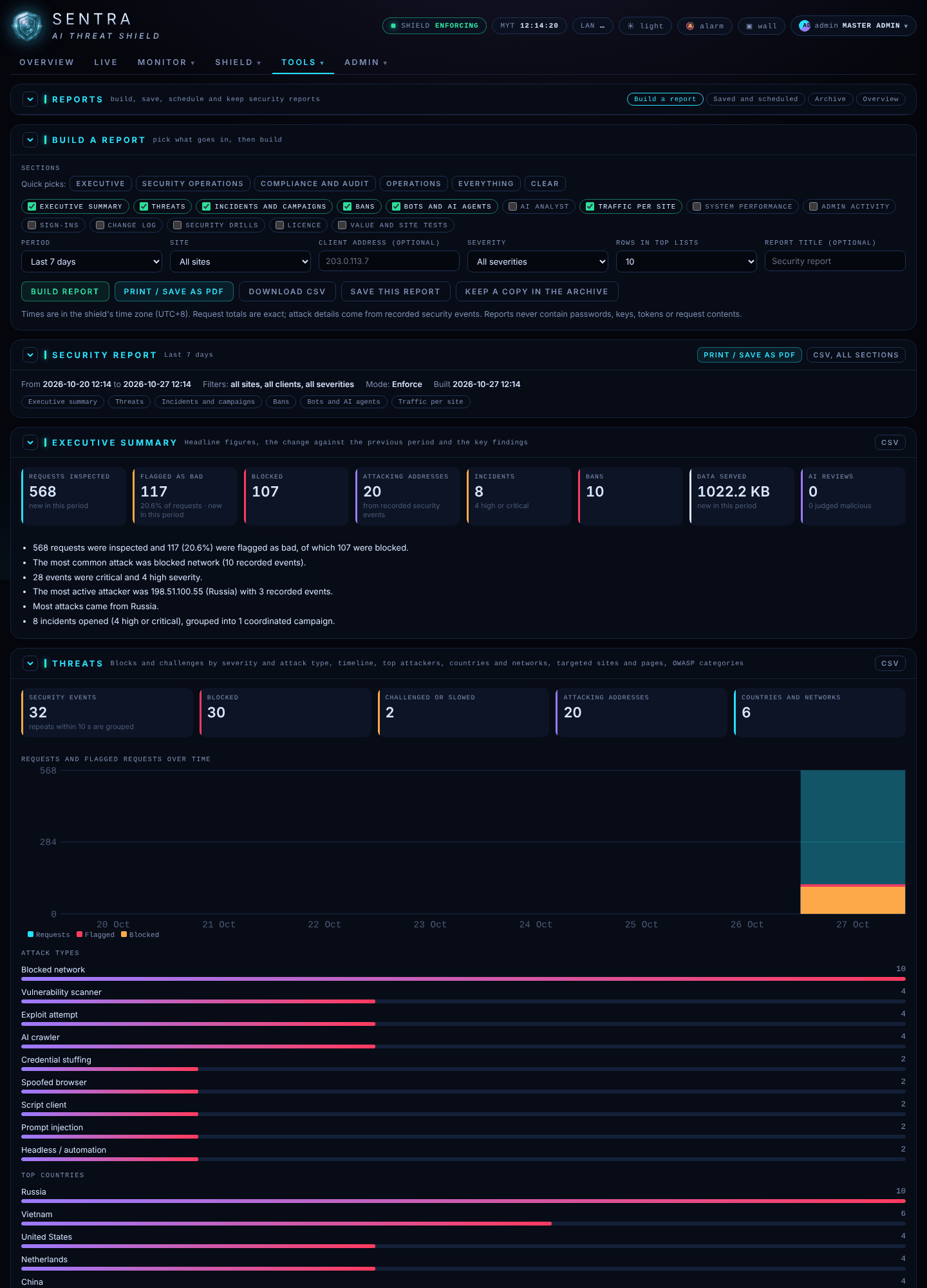Enable the AI Analyst section
The width and height of the screenshot is (927, 1288).
tap(513, 207)
